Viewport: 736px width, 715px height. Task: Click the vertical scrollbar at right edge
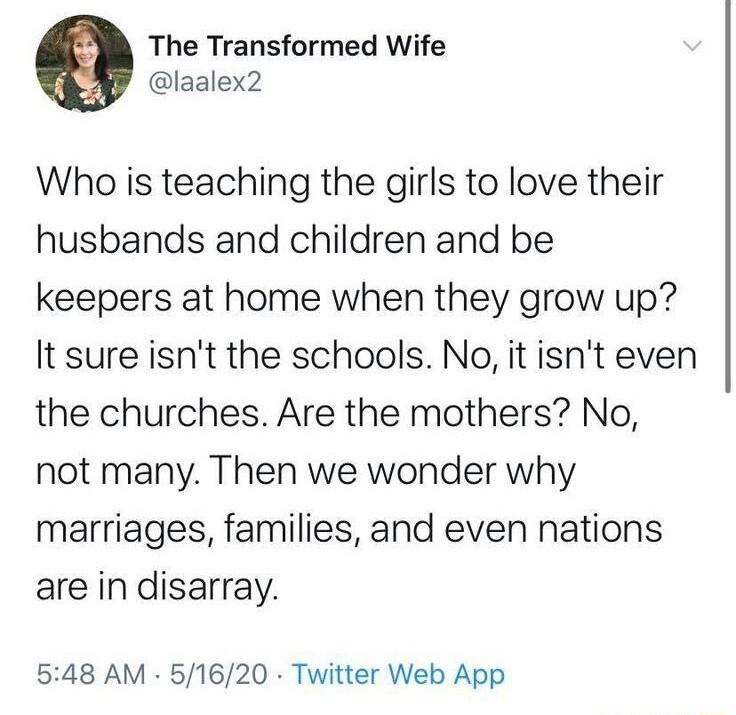[729, 200]
